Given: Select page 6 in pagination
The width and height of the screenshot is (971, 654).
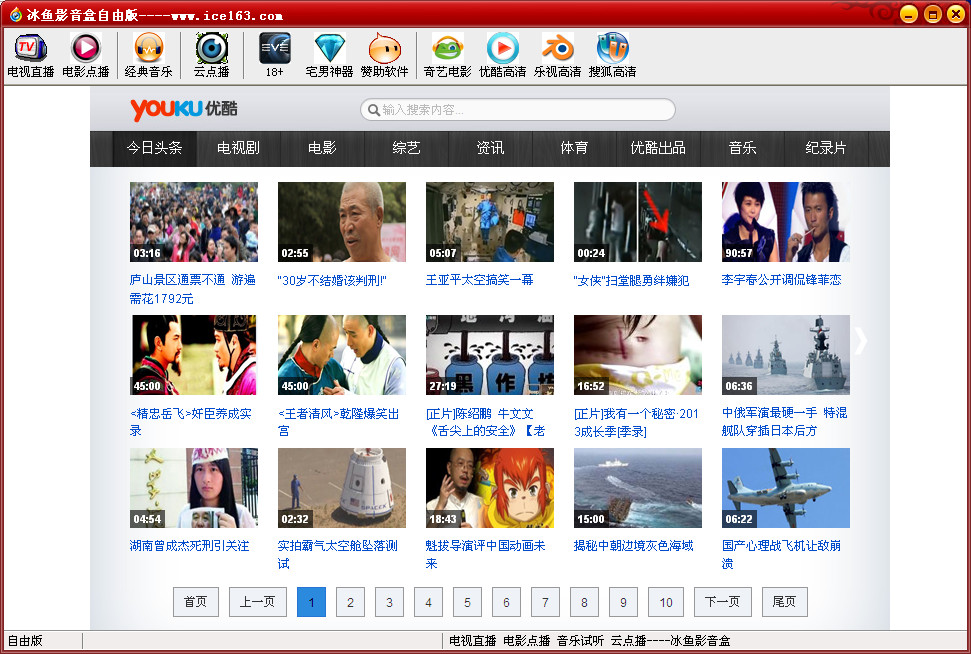Looking at the screenshot, I should coord(507,602).
